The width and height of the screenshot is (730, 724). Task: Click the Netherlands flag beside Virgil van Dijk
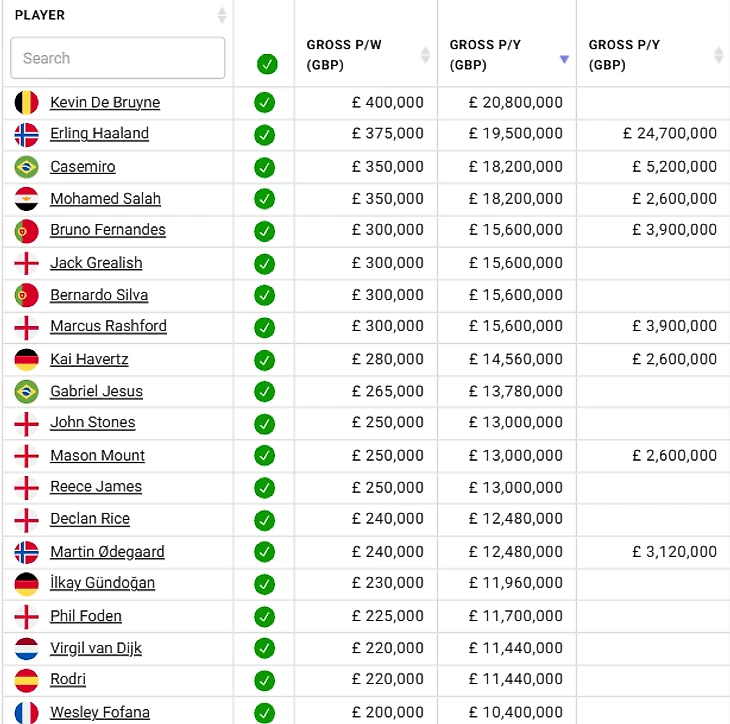(27, 649)
